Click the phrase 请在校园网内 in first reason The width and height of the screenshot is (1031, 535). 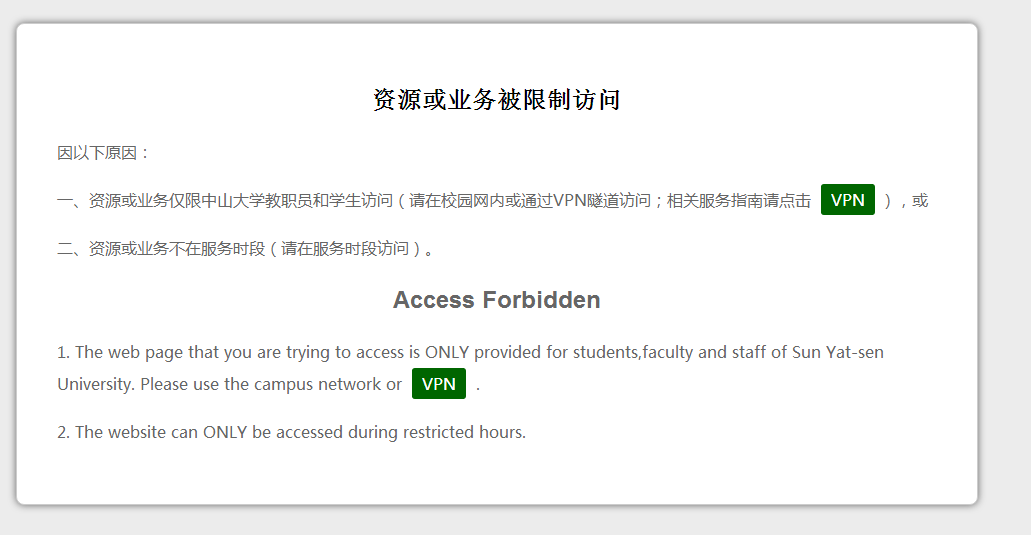point(456,200)
